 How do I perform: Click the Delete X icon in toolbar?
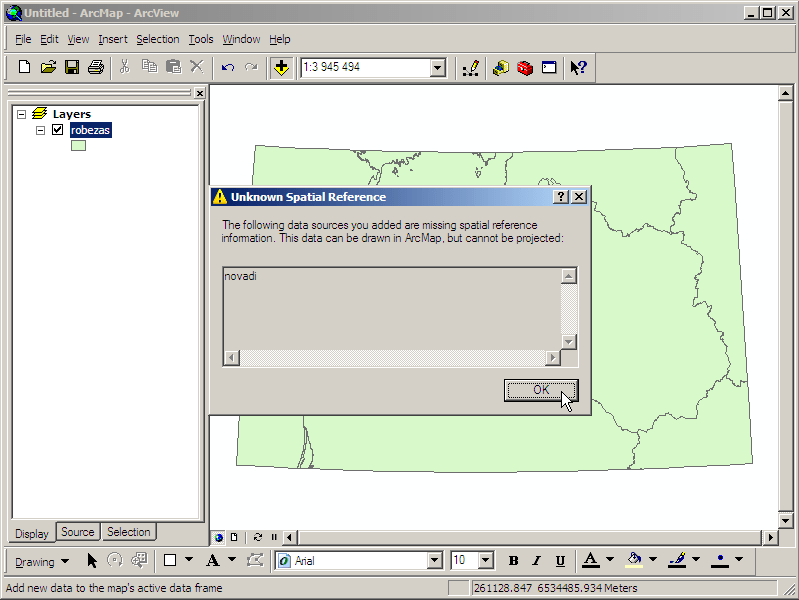tap(197, 67)
